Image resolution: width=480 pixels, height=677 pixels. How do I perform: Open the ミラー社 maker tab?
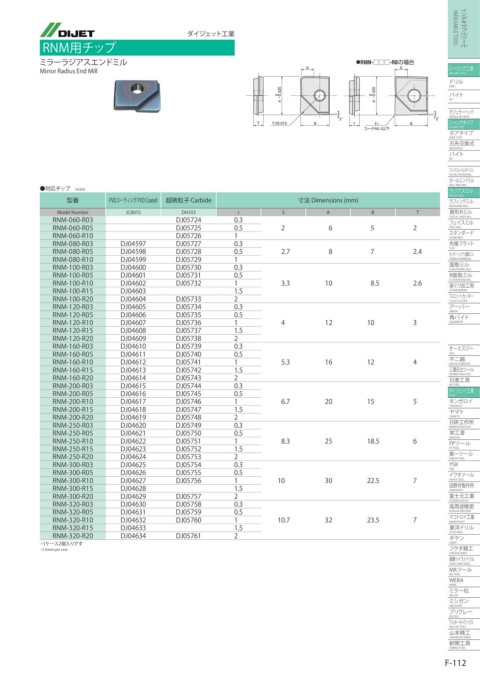464,592
